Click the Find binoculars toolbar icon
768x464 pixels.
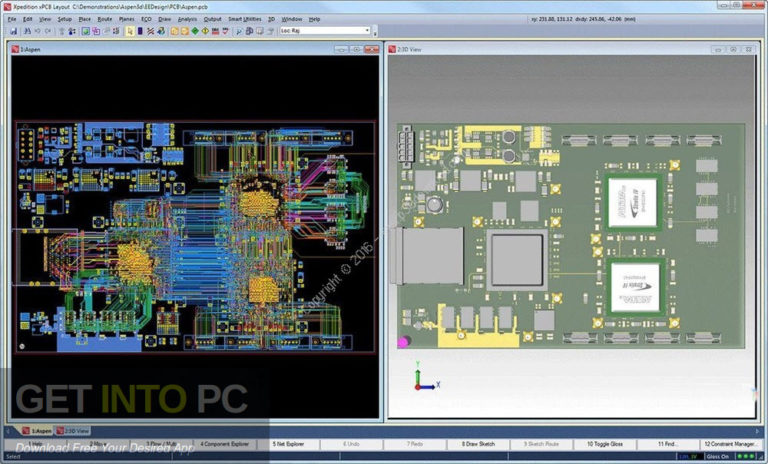point(27,31)
